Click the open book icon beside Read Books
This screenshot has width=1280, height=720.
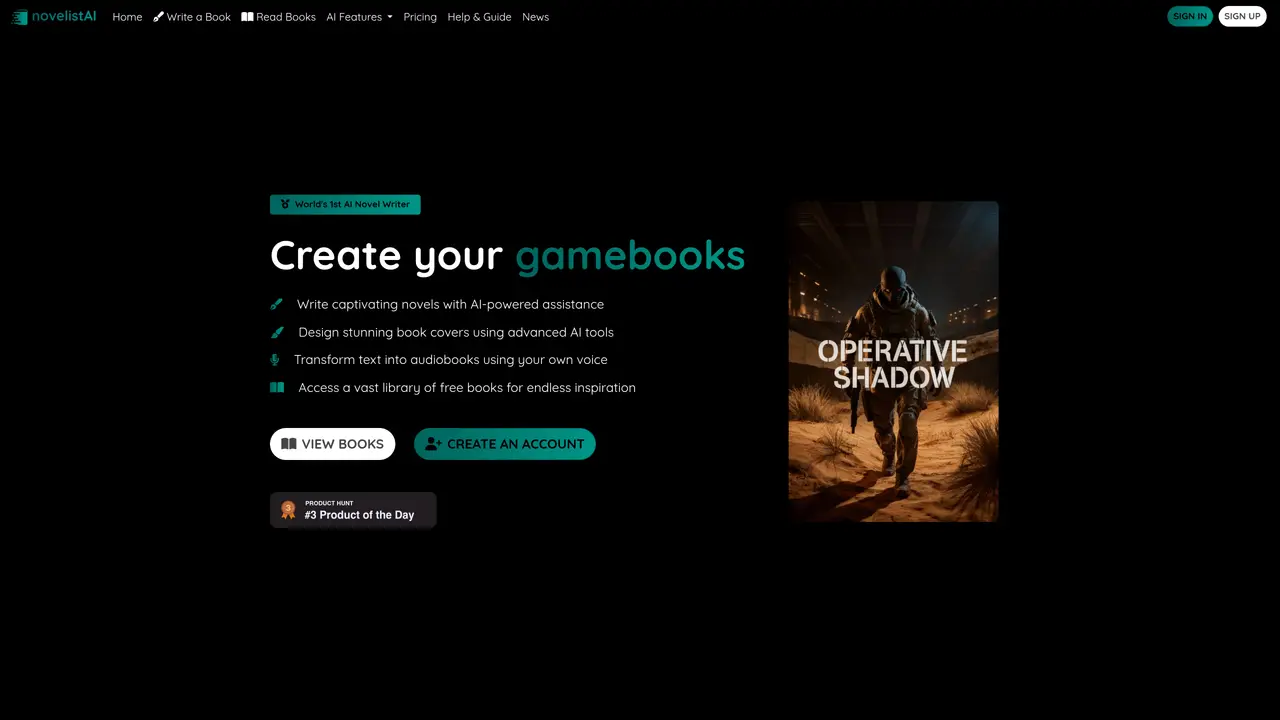247,17
